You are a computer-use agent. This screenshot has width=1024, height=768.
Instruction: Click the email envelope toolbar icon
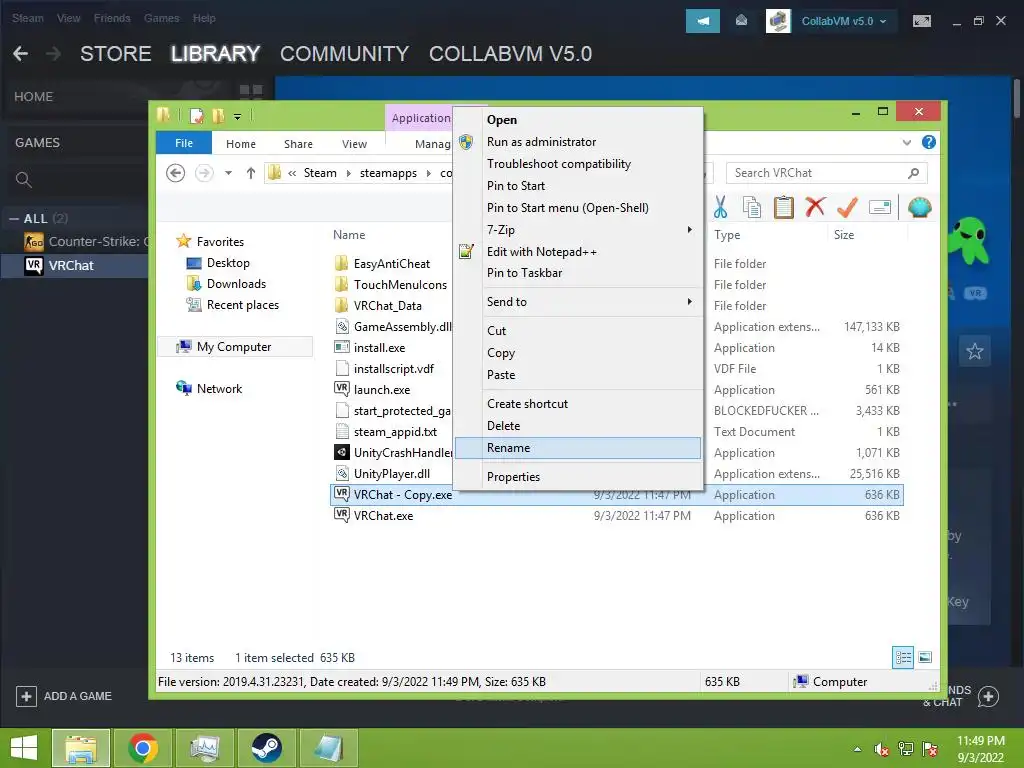coord(880,208)
